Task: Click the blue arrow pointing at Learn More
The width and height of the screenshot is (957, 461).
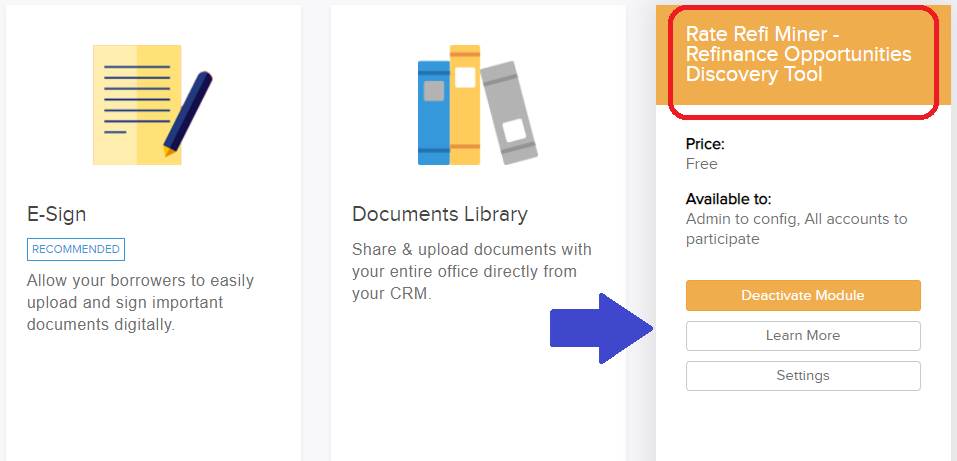Action: (602, 329)
